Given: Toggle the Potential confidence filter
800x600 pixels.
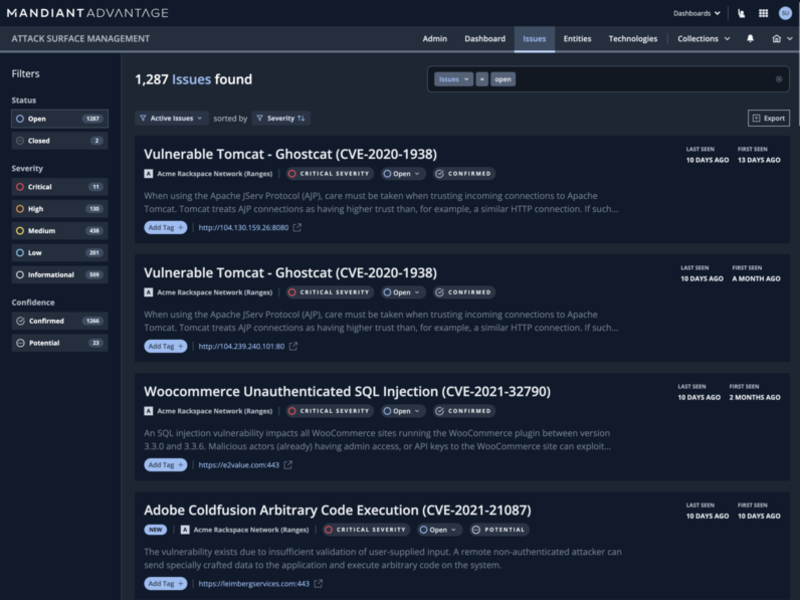Looking at the screenshot, I should [x=60, y=343].
